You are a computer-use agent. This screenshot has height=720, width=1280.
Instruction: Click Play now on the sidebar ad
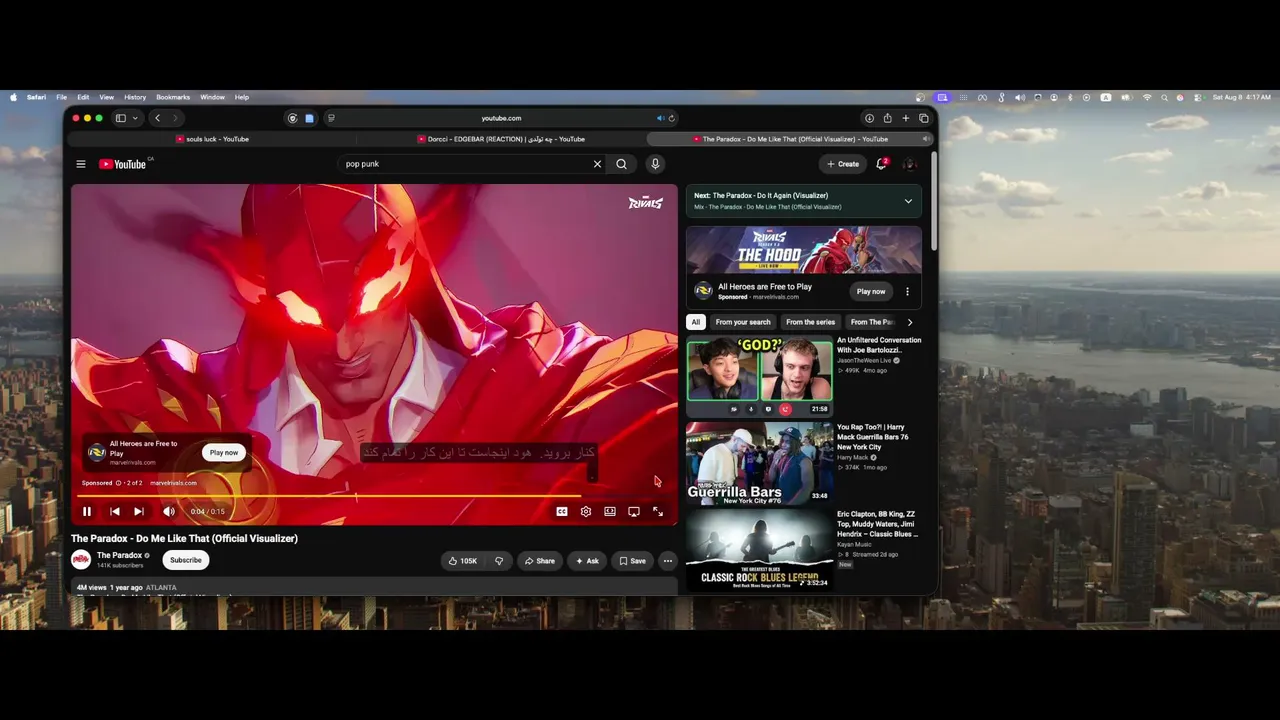click(x=871, y=291)
